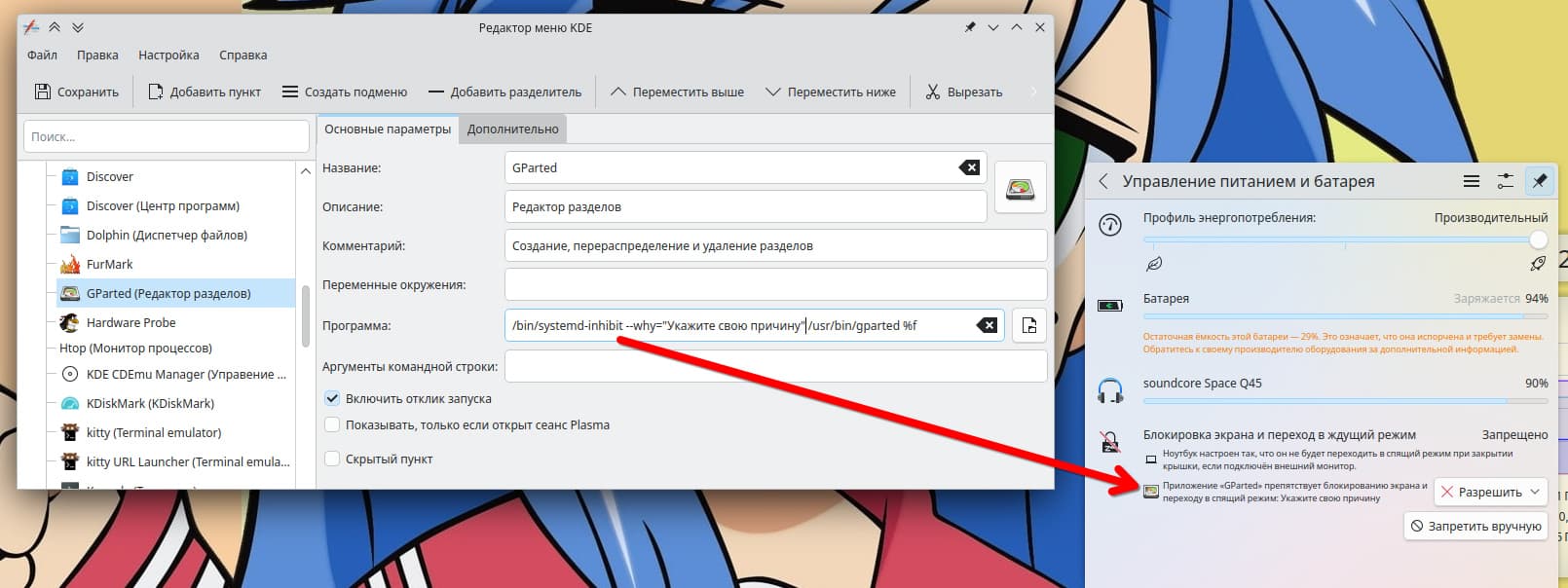1568x588 pixels.
Task: Open the hamburger menu in the power panel
Action: (1472, 181)
